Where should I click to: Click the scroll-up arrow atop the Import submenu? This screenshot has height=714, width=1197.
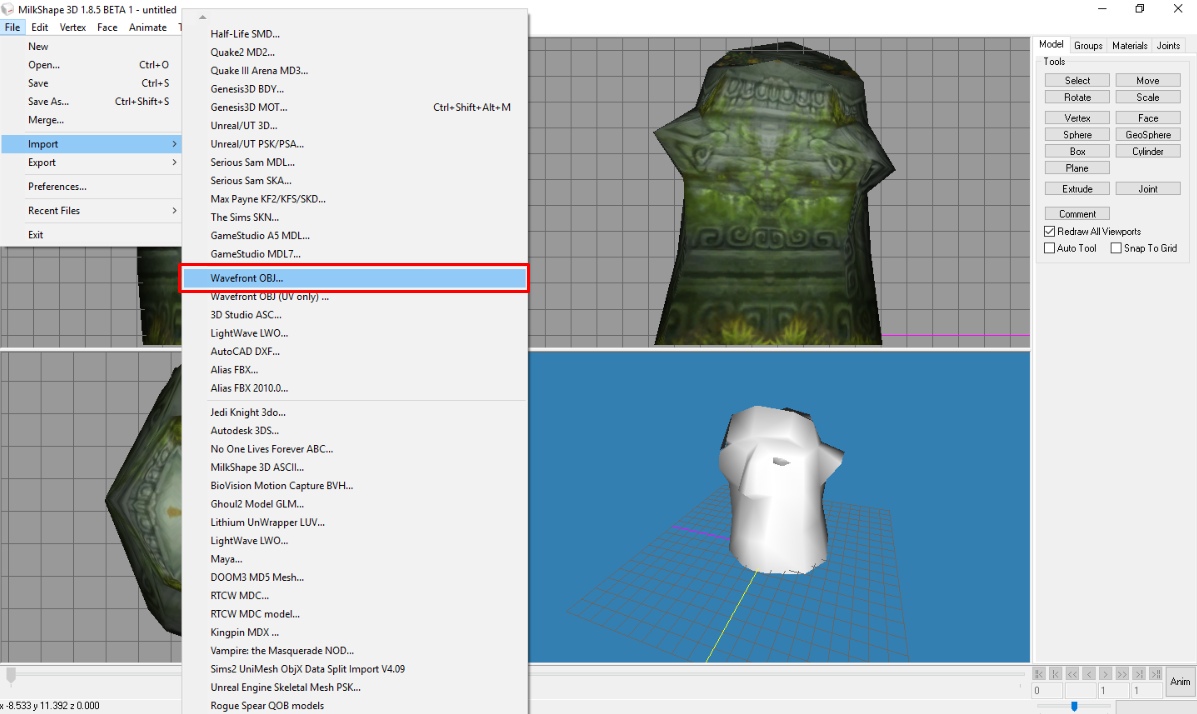point(202,17)
